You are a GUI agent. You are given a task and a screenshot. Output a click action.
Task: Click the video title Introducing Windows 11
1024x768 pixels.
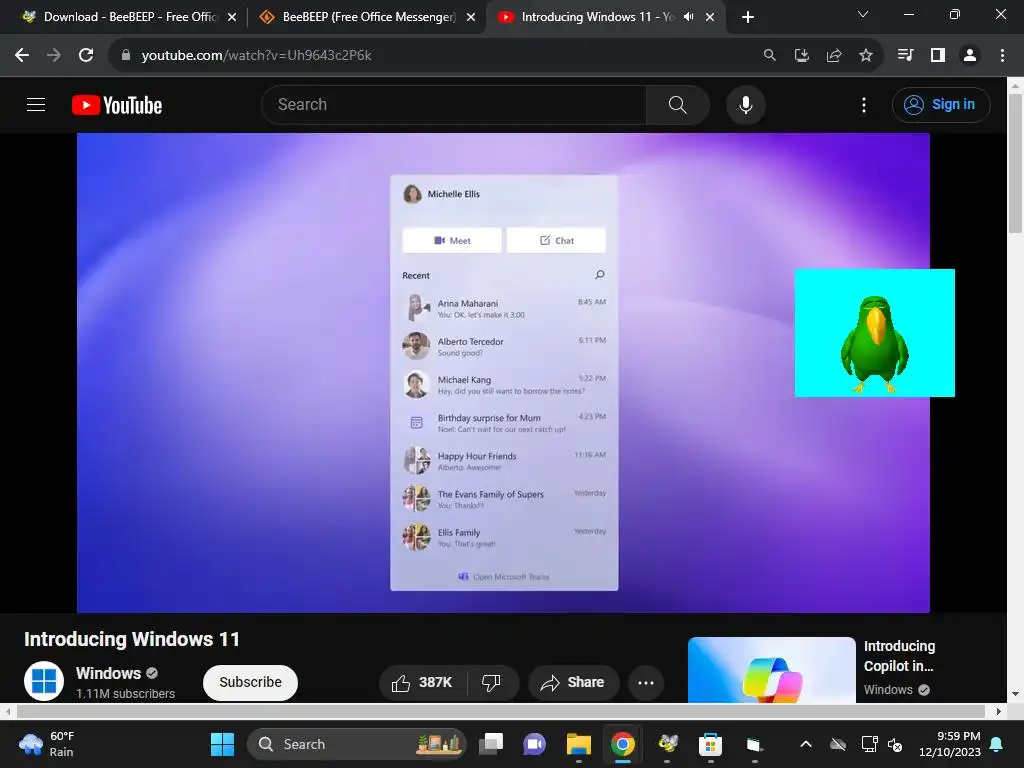point(132,639)
